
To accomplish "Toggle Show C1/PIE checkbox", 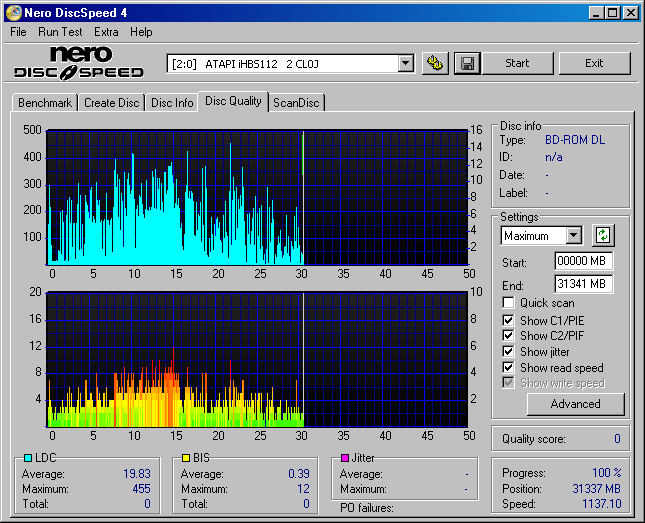I will (508, 320).
